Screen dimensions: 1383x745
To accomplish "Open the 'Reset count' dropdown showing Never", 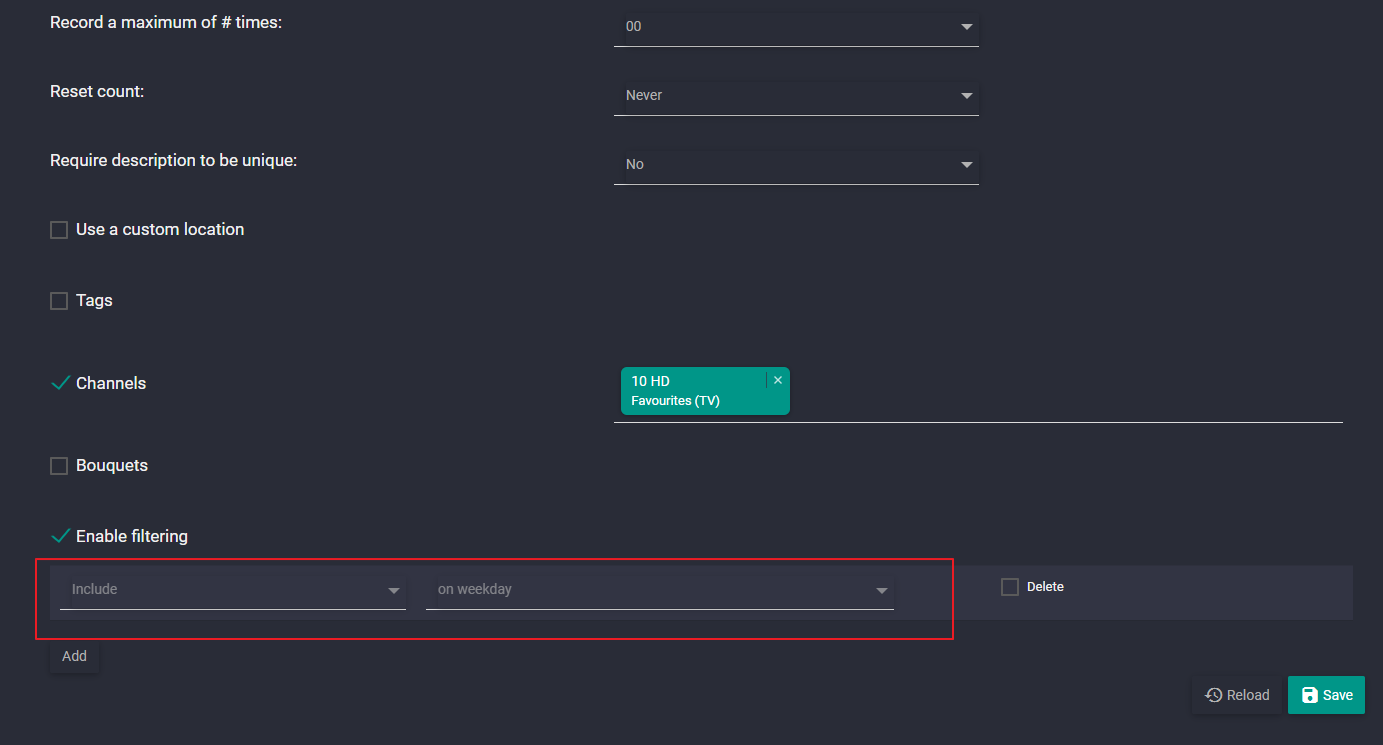I will click(x=796, y=95).
